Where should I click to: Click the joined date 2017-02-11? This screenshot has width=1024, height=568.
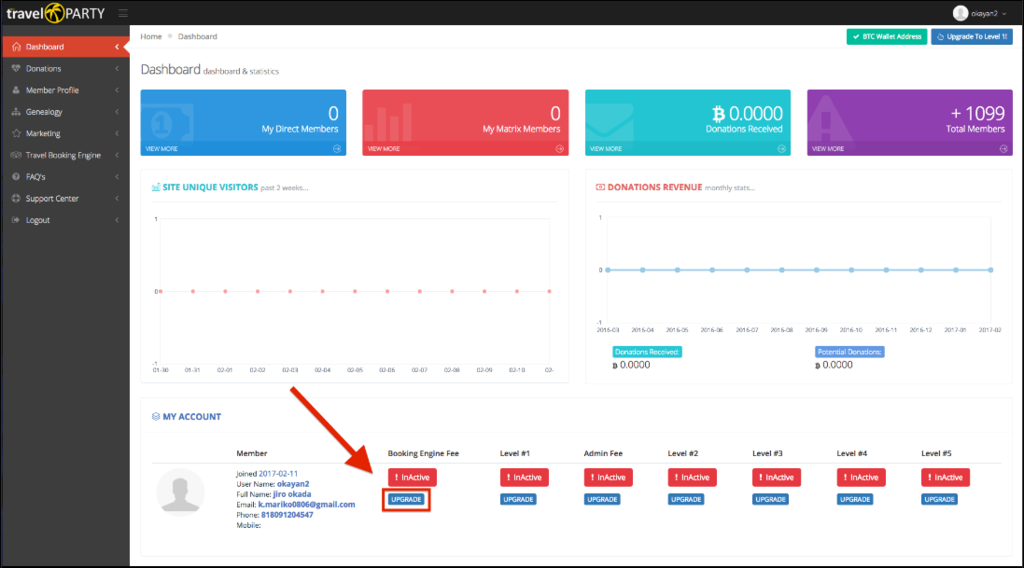tap(278, 473)
